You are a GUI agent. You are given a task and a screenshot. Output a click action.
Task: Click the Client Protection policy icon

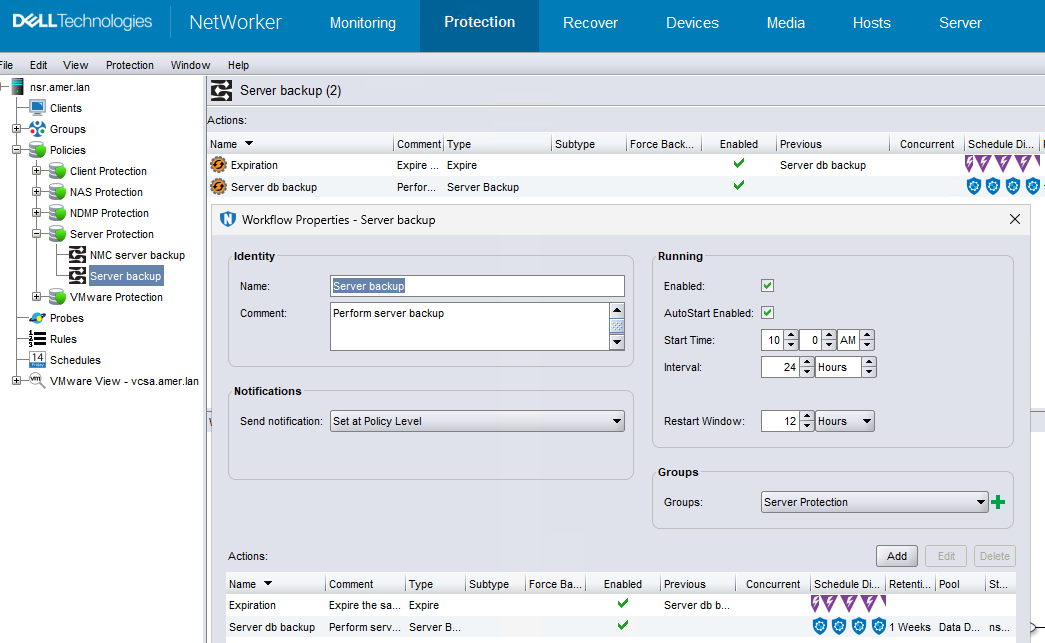[57, 171]
